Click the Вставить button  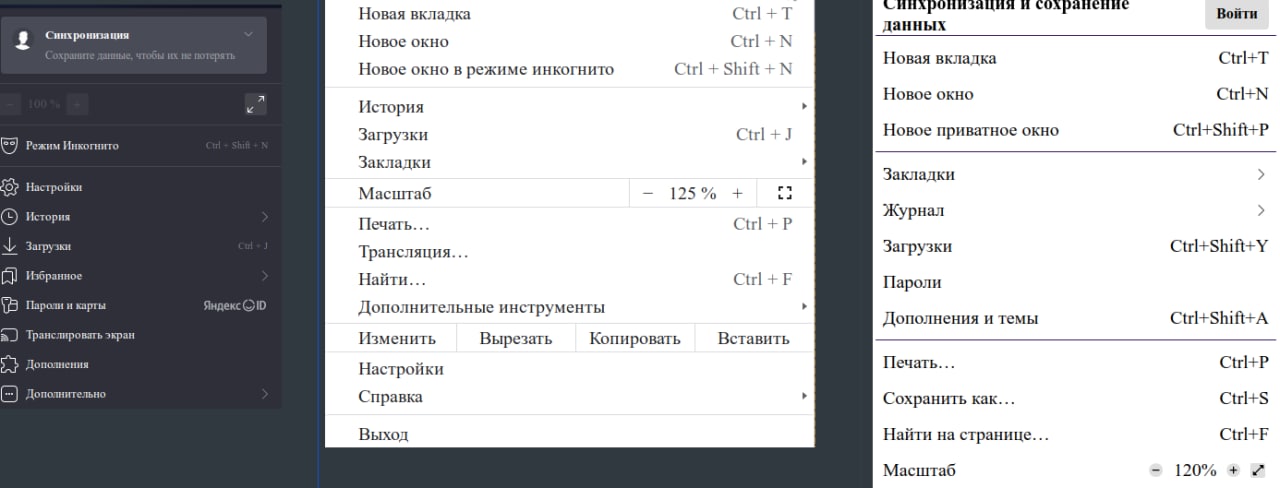point(753,338)
